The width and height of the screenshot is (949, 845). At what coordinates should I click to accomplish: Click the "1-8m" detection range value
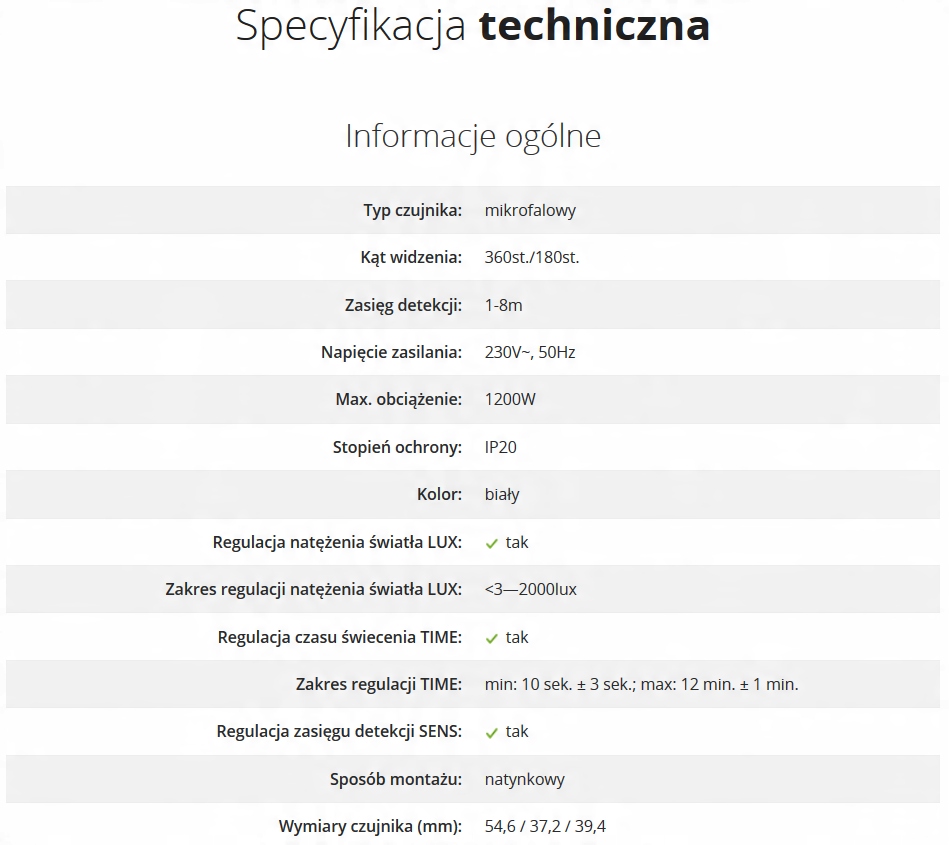pyautogui.click(x=503, y=305)
